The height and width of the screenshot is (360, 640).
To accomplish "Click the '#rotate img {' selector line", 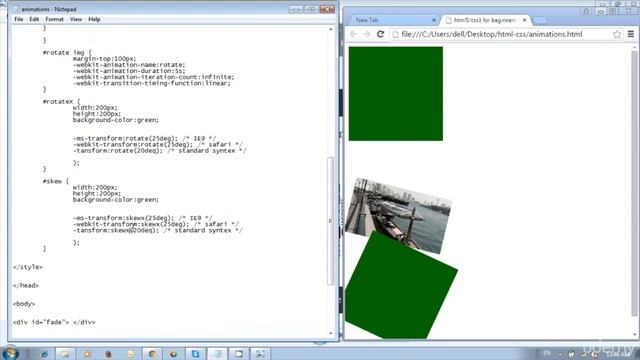I will coord(67,53).
